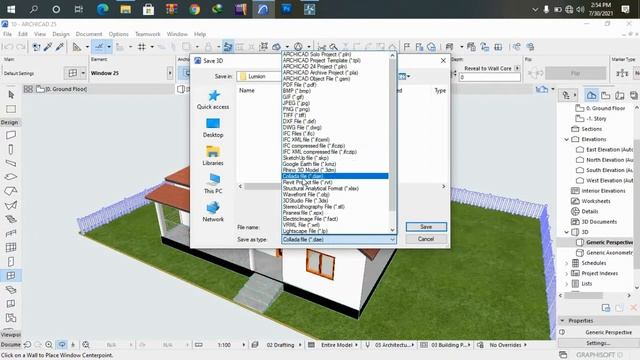640x360 pixels.
Task: Select the active Window tool in the toolbox
Action: (11, 276)
